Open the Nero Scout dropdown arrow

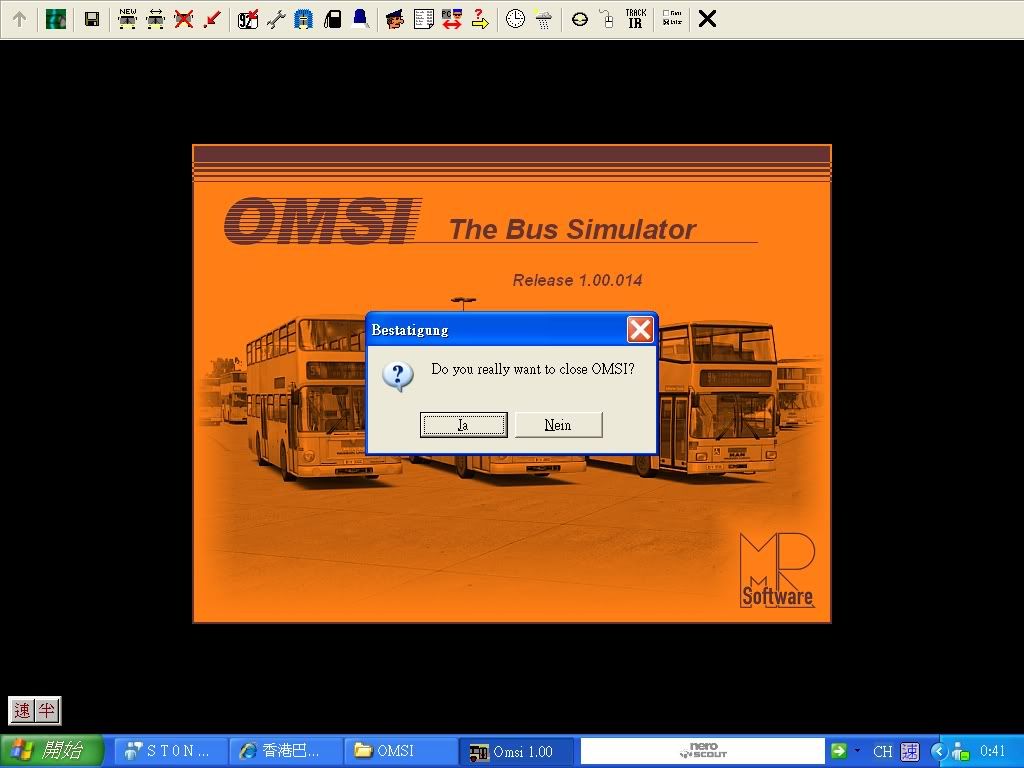point(857,751)
